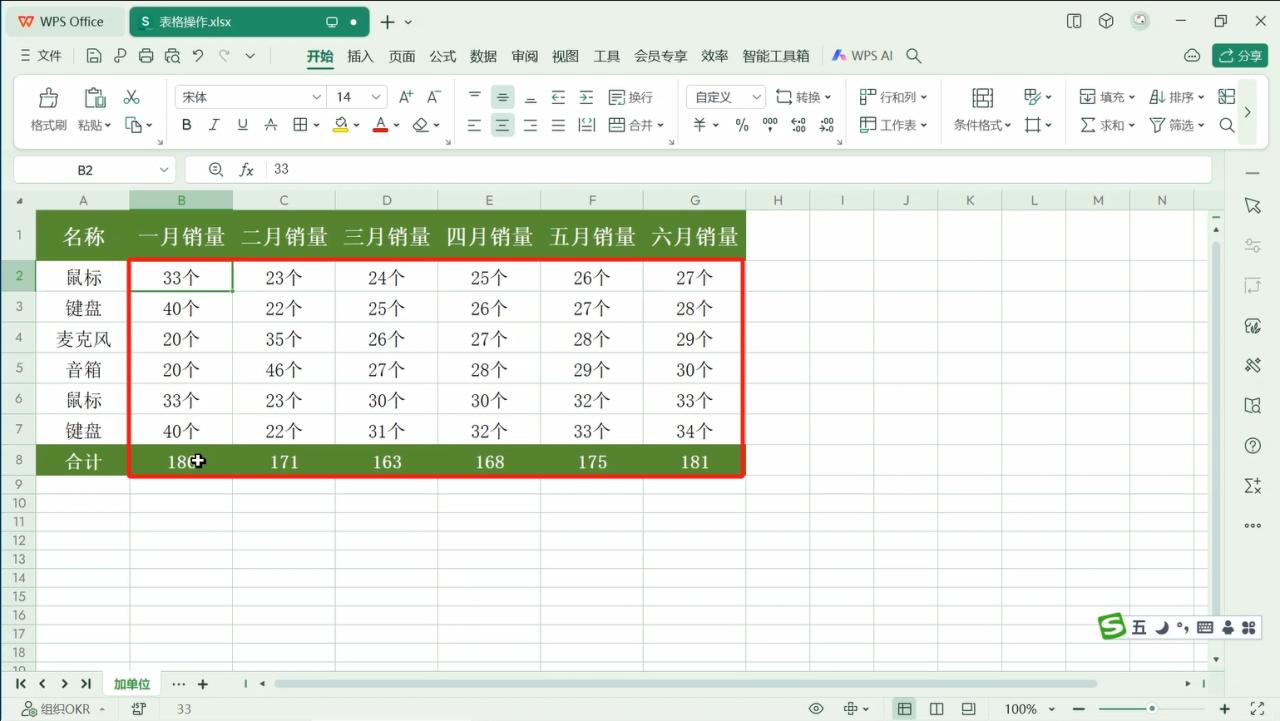The height and width of the screenshot is (721, 1280).
Task: Click the search magnifier beside WPS AI
Action: [913, 56]
